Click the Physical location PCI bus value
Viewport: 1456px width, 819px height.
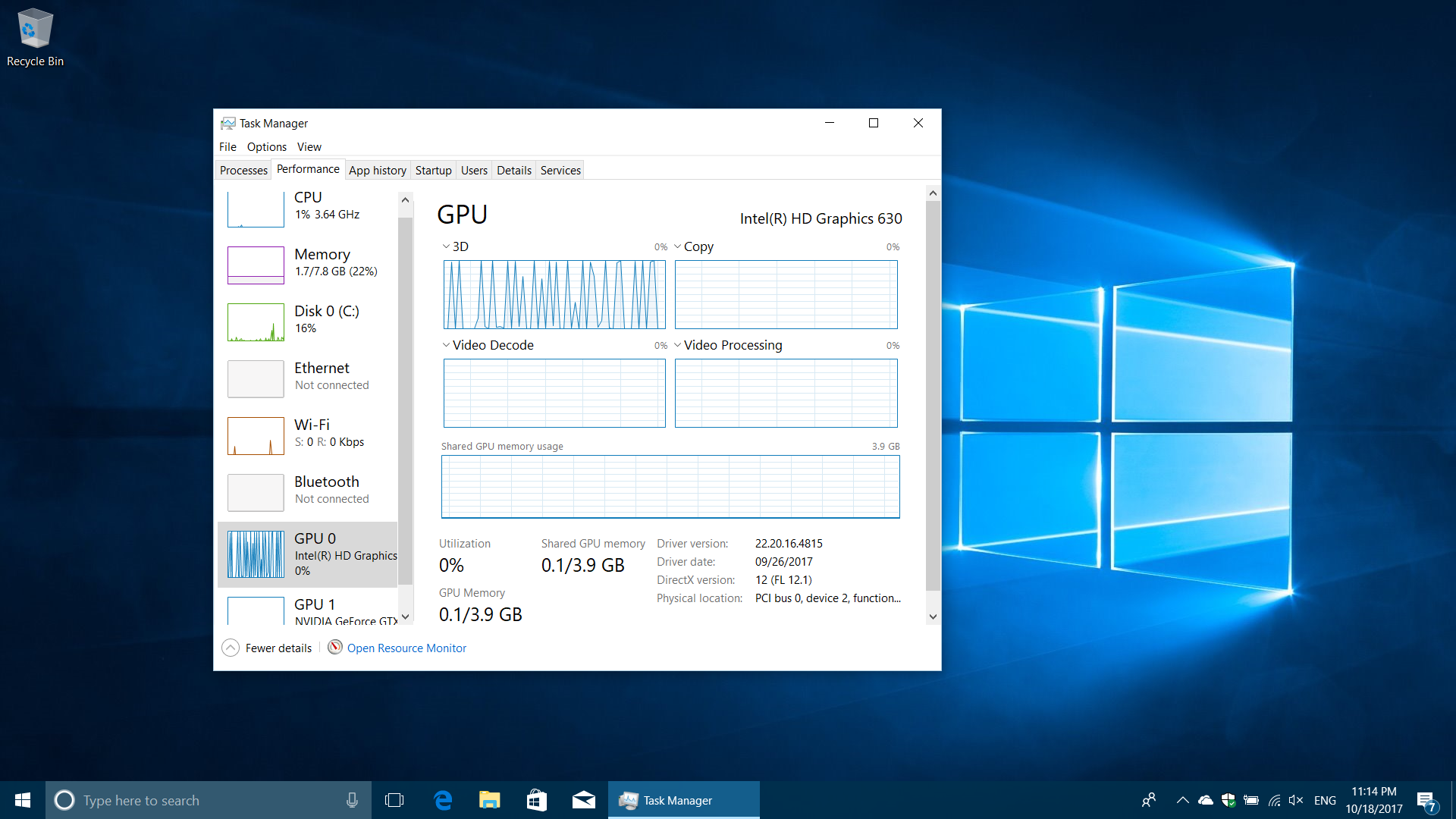click(828, 598)
